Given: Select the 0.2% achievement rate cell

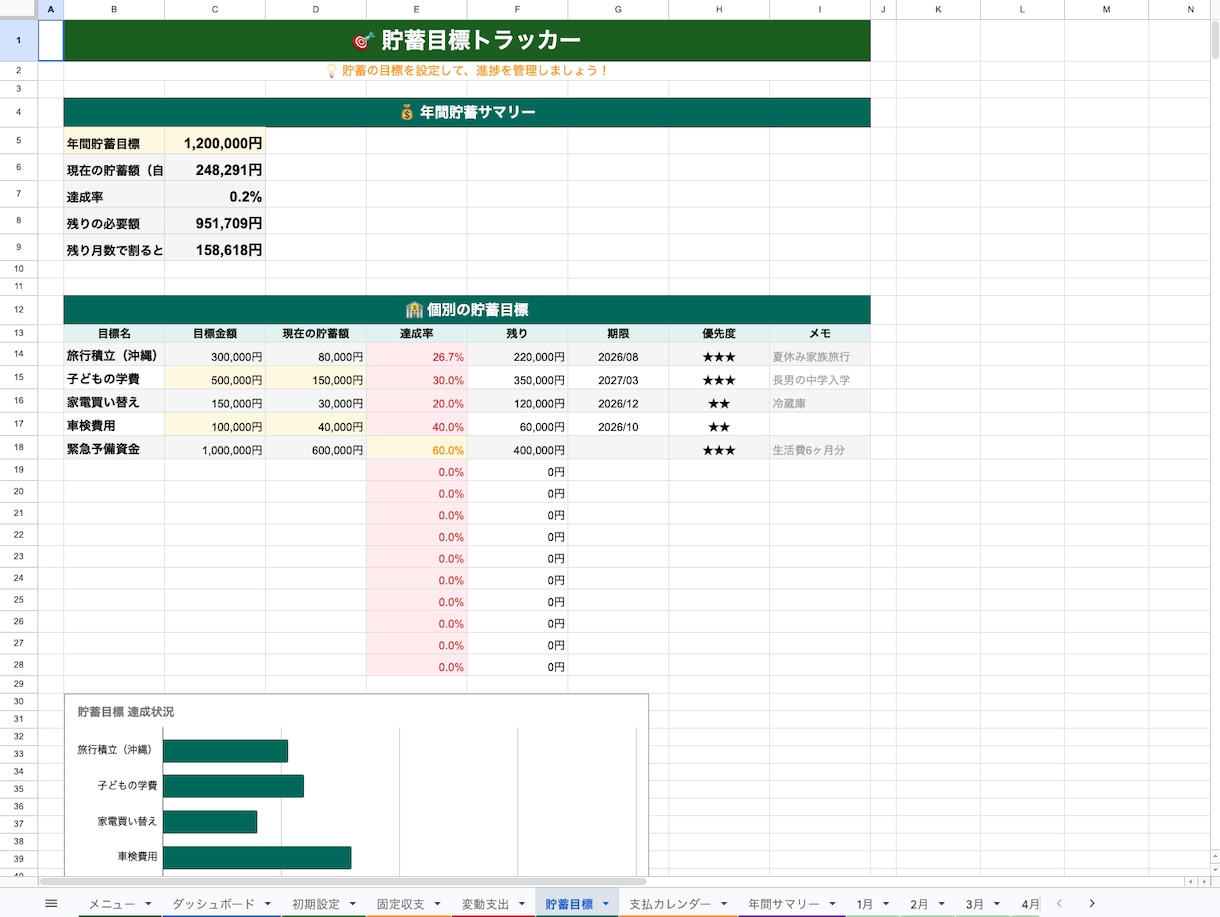Looking at the screenshot, I should point(215,197).
